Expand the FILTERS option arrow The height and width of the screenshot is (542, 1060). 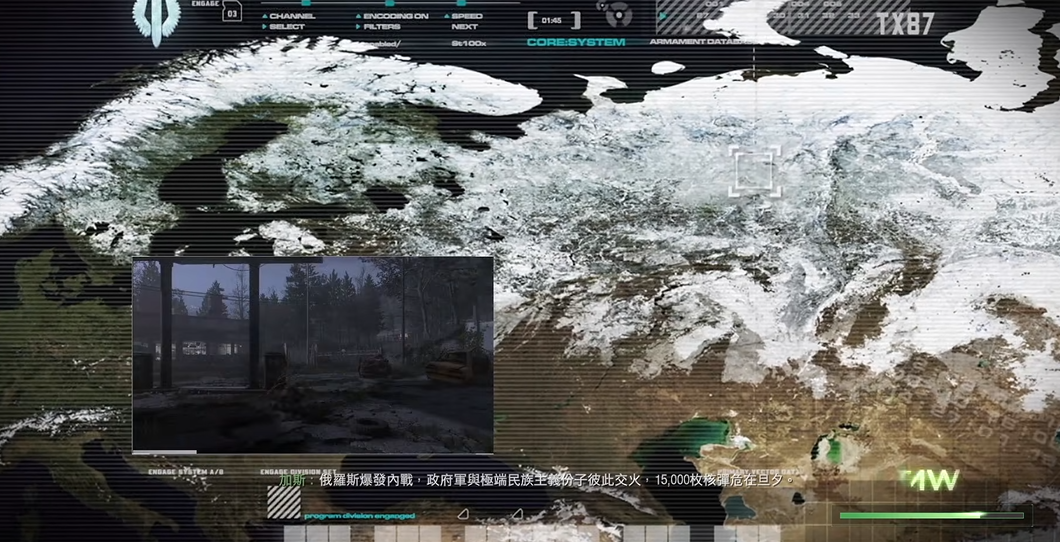(x=358, y=28)
